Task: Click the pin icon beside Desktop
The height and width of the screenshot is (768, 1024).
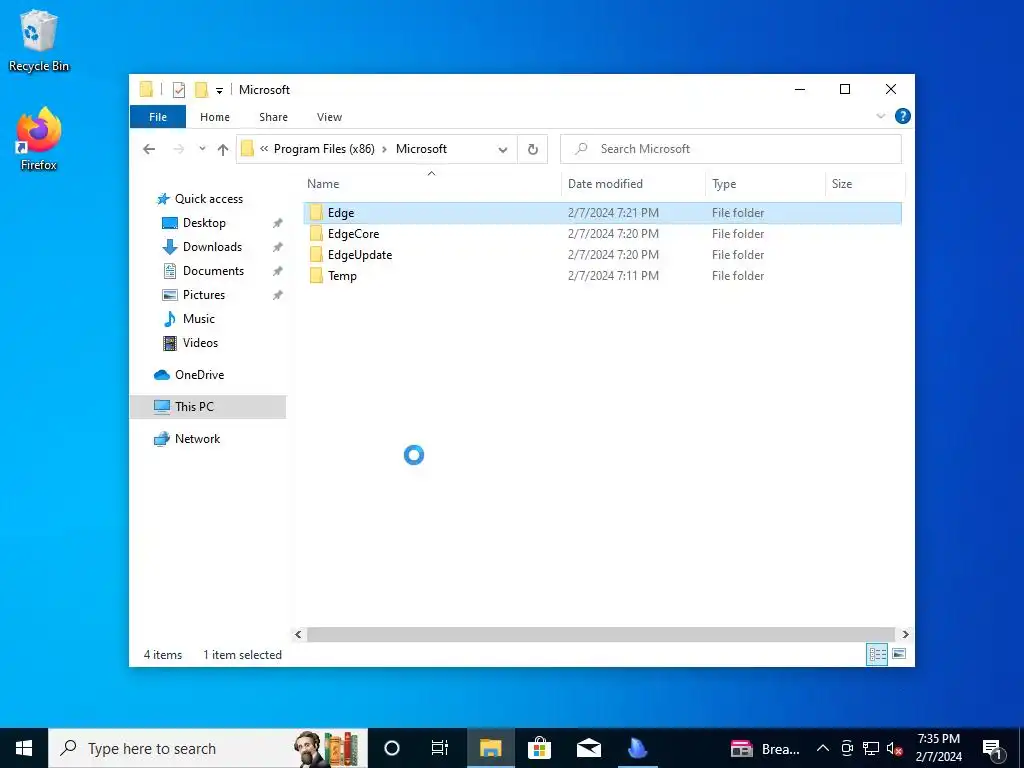Action: coord(278,223)
